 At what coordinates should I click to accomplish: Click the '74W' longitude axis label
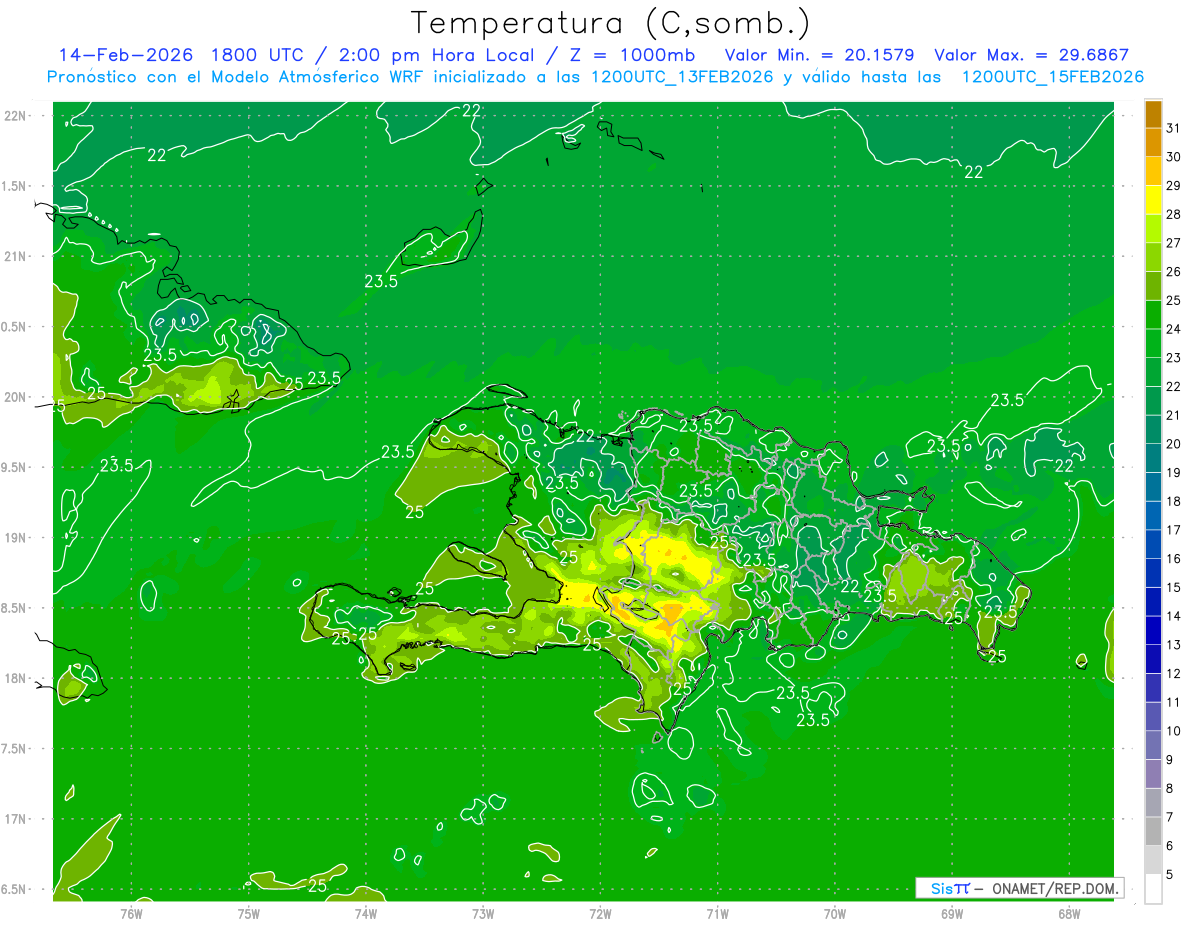[366, 913]
